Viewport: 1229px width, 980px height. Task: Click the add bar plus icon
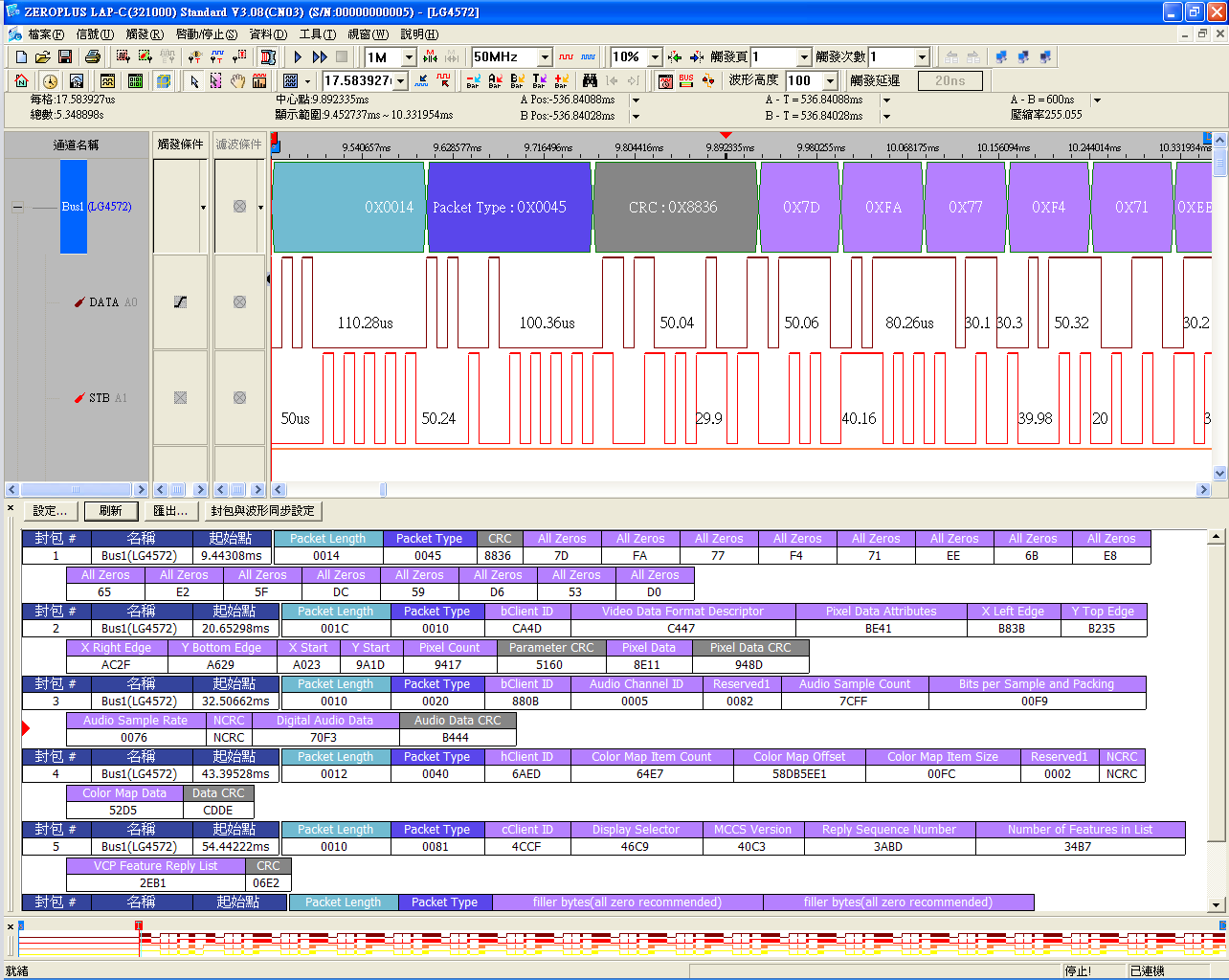coord(561,81)
